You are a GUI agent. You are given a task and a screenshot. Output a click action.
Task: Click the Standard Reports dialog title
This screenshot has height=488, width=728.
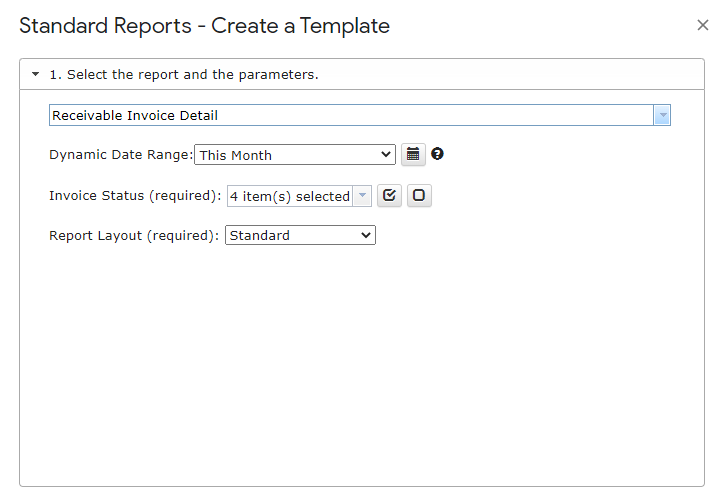coord(204,26)
